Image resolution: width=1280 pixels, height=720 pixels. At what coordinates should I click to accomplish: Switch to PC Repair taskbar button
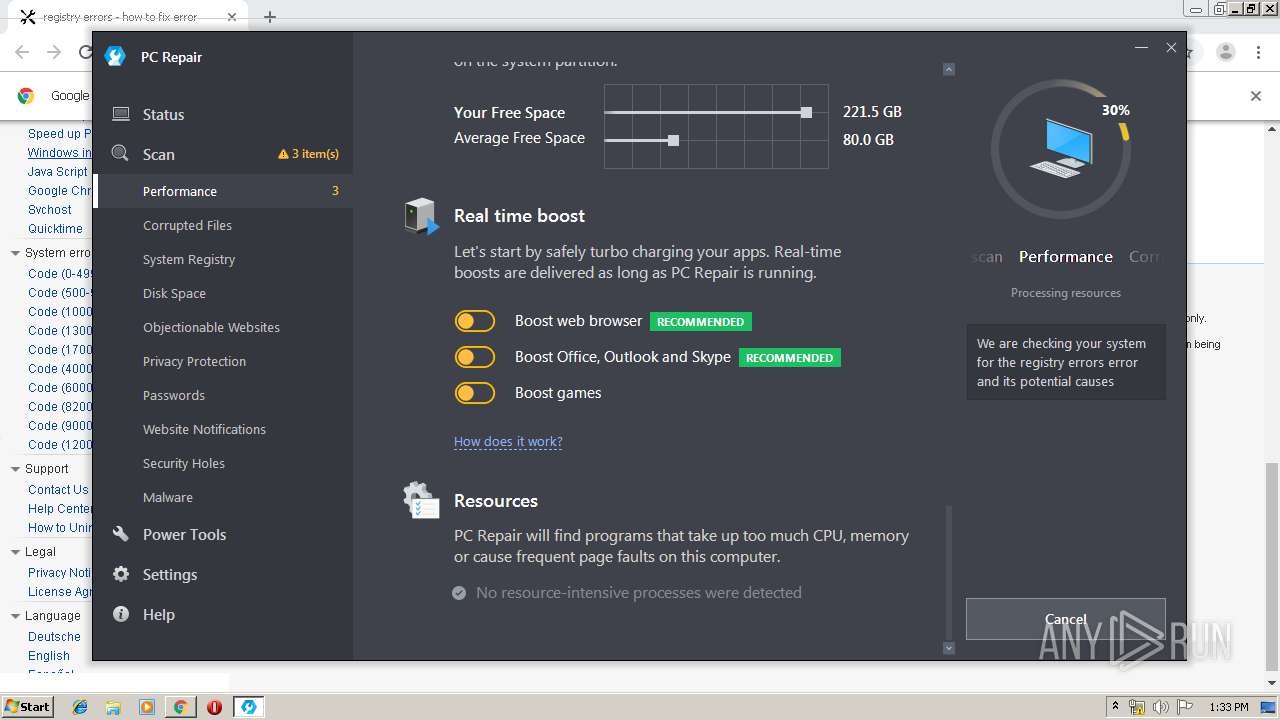pyautogui.click(x=248, y=707)
